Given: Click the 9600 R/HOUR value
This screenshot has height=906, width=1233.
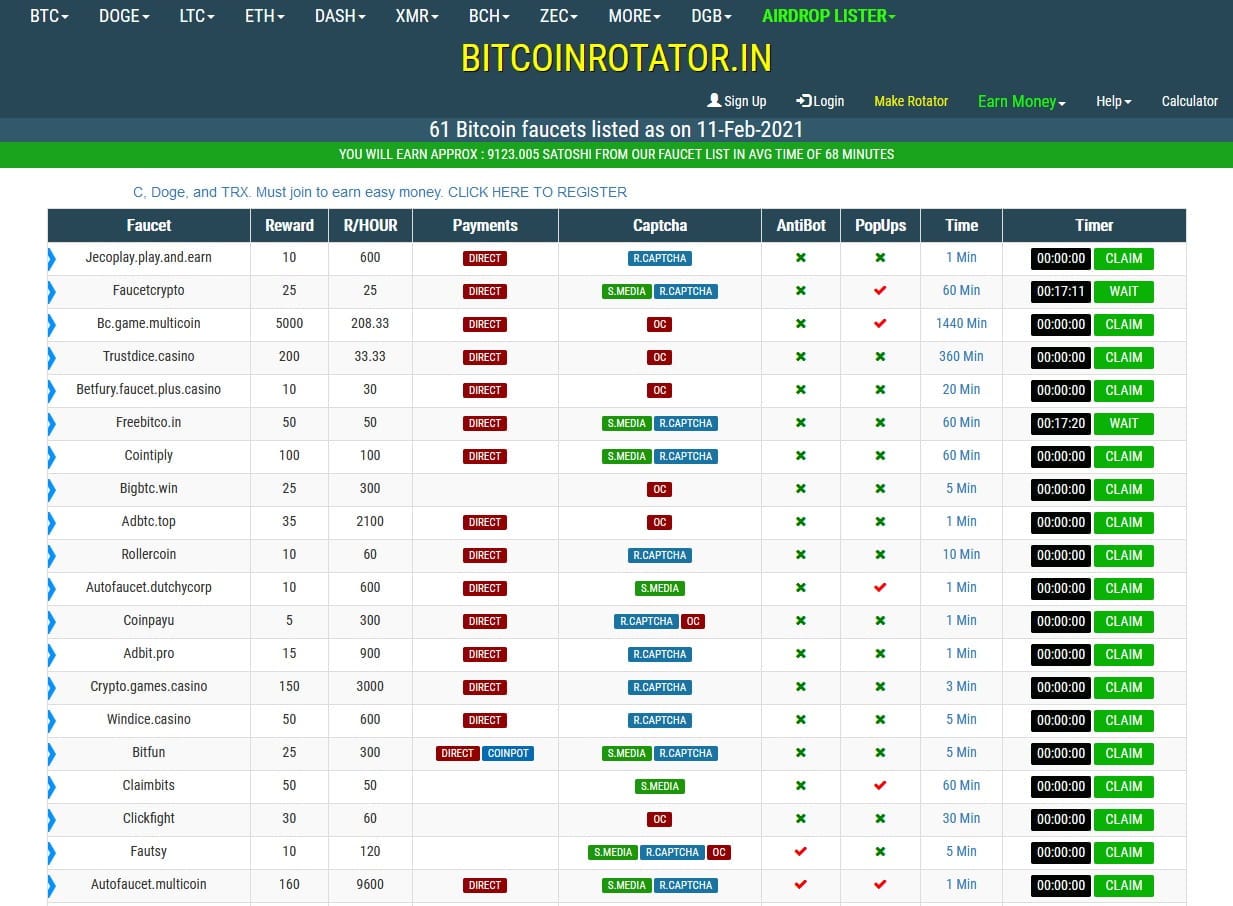Looking at the screenshot, I should pos(370,884).
